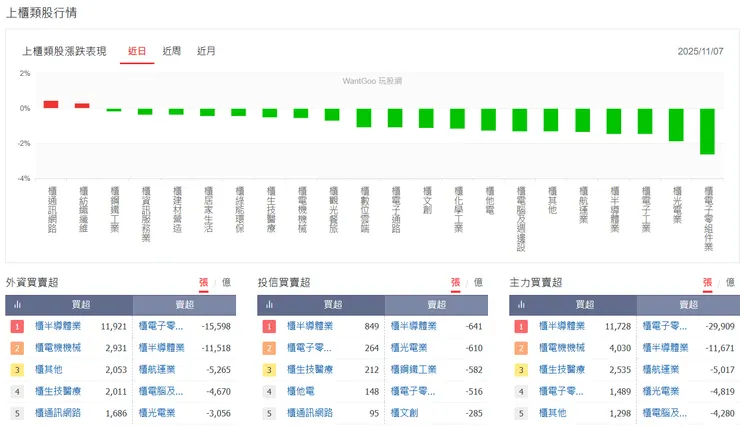
Task: Select 億 unit for 主力買賣超
Action: pyautogui.click(x=731, y=282)
